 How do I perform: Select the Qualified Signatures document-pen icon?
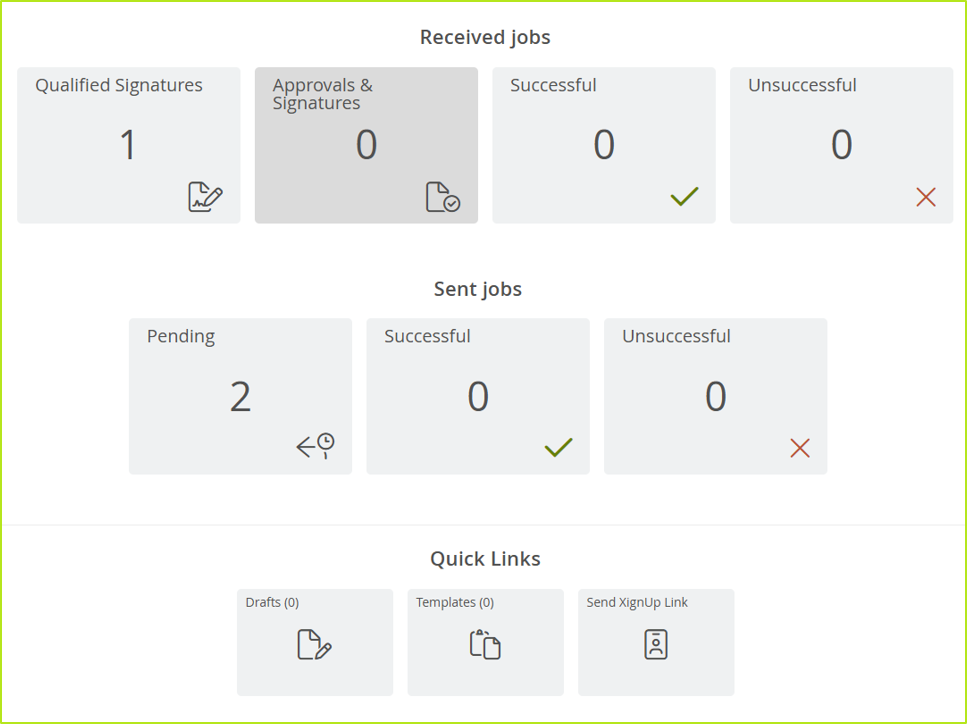coord(205,197)
